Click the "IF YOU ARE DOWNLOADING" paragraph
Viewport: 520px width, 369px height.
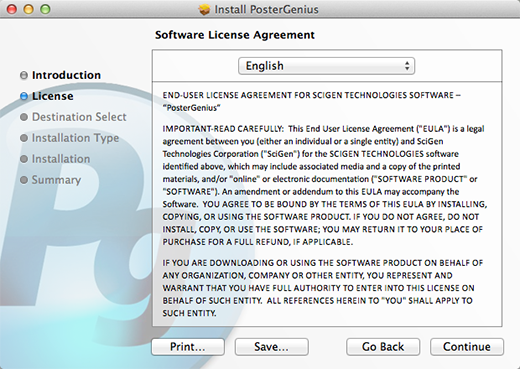(x=323, y=288)
